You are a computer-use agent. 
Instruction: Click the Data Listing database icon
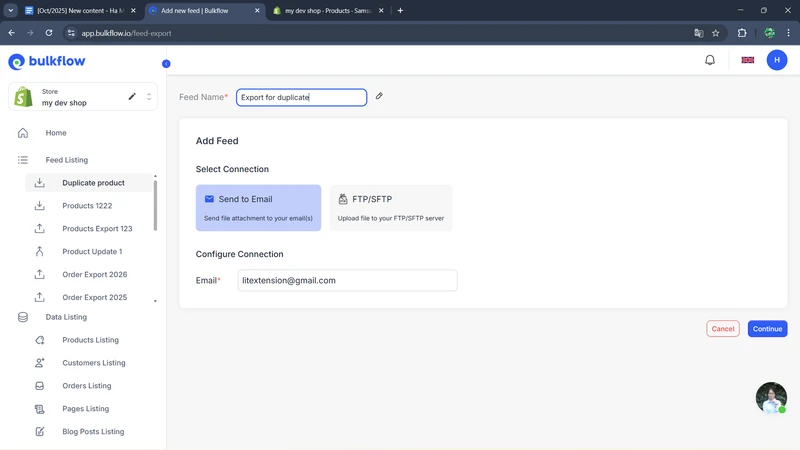tap(23, 317)
